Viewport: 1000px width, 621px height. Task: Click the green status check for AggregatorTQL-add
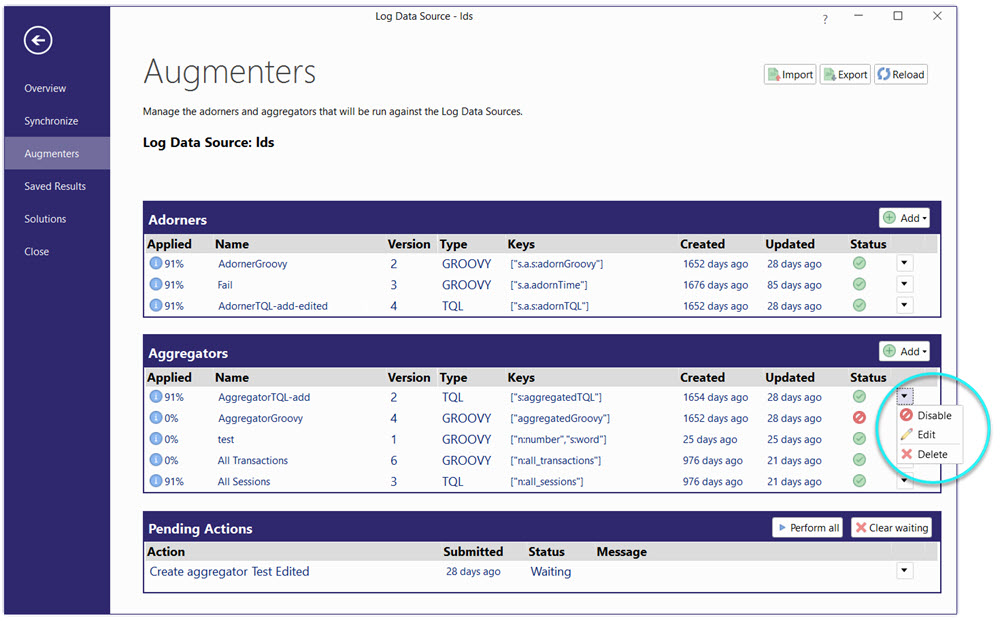pos(859,397)
